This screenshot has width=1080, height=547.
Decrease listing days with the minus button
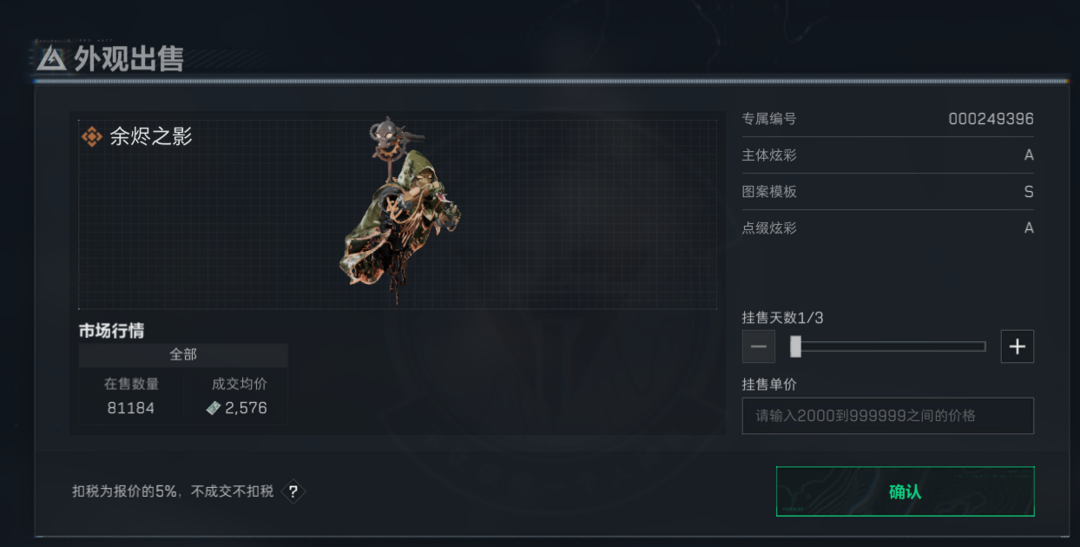[758, 346]
